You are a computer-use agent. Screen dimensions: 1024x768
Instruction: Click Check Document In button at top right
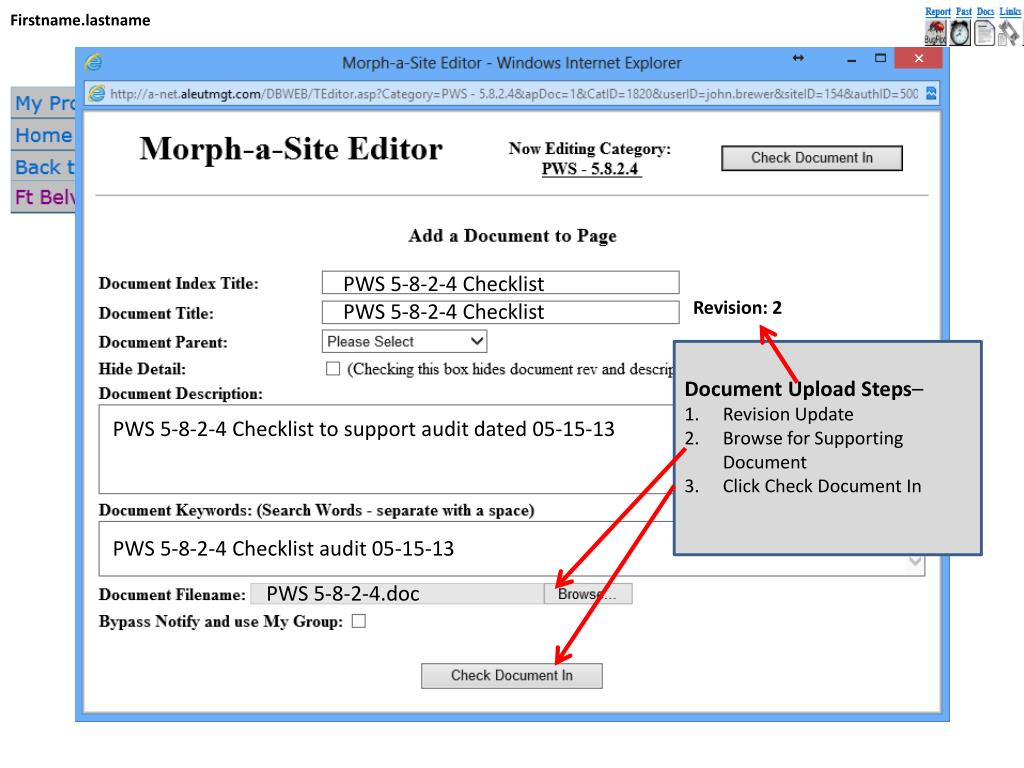(812, 158)
